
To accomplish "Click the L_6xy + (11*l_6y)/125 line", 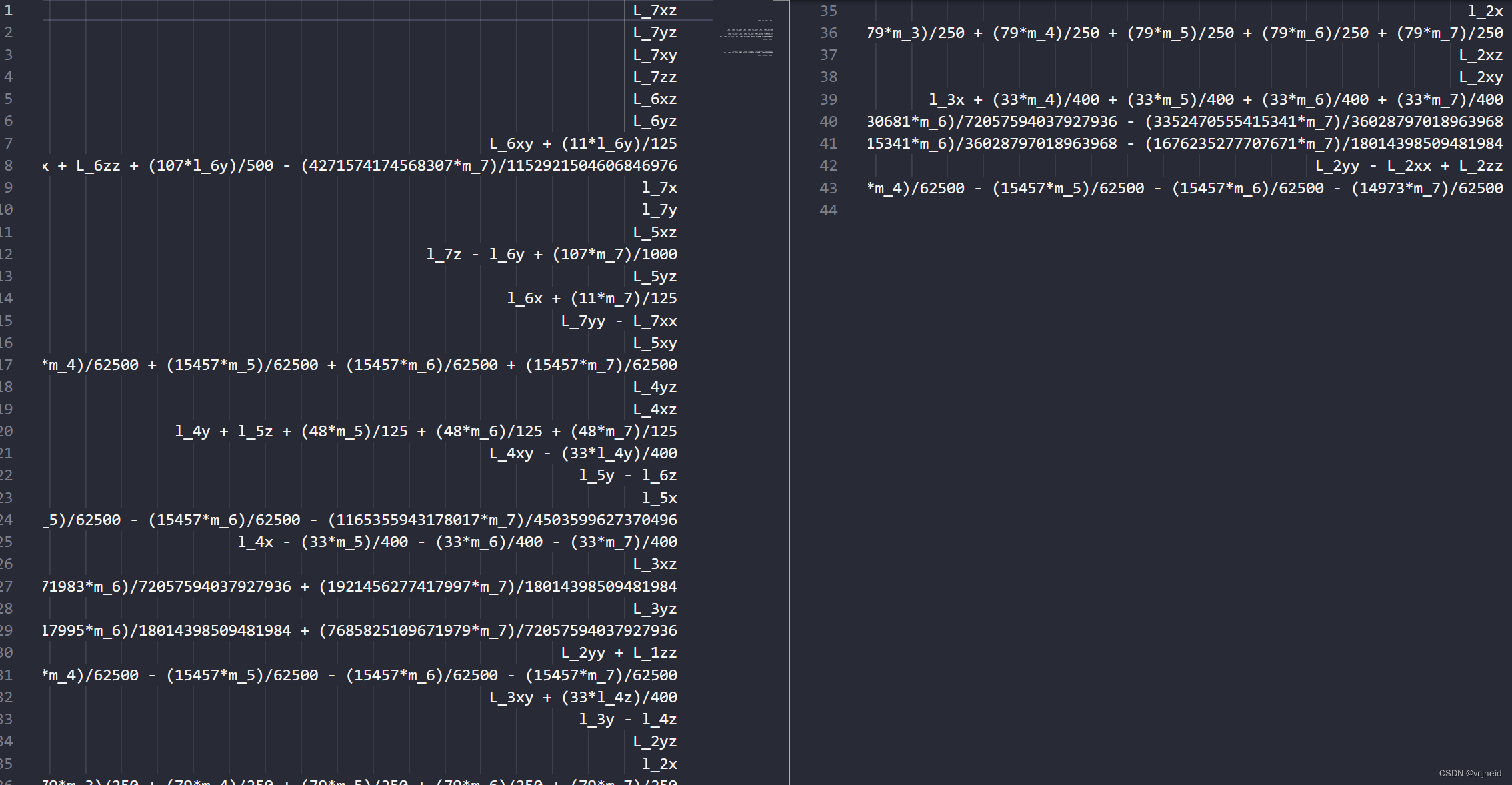I will pyautogui.click(x=583, y=144).
